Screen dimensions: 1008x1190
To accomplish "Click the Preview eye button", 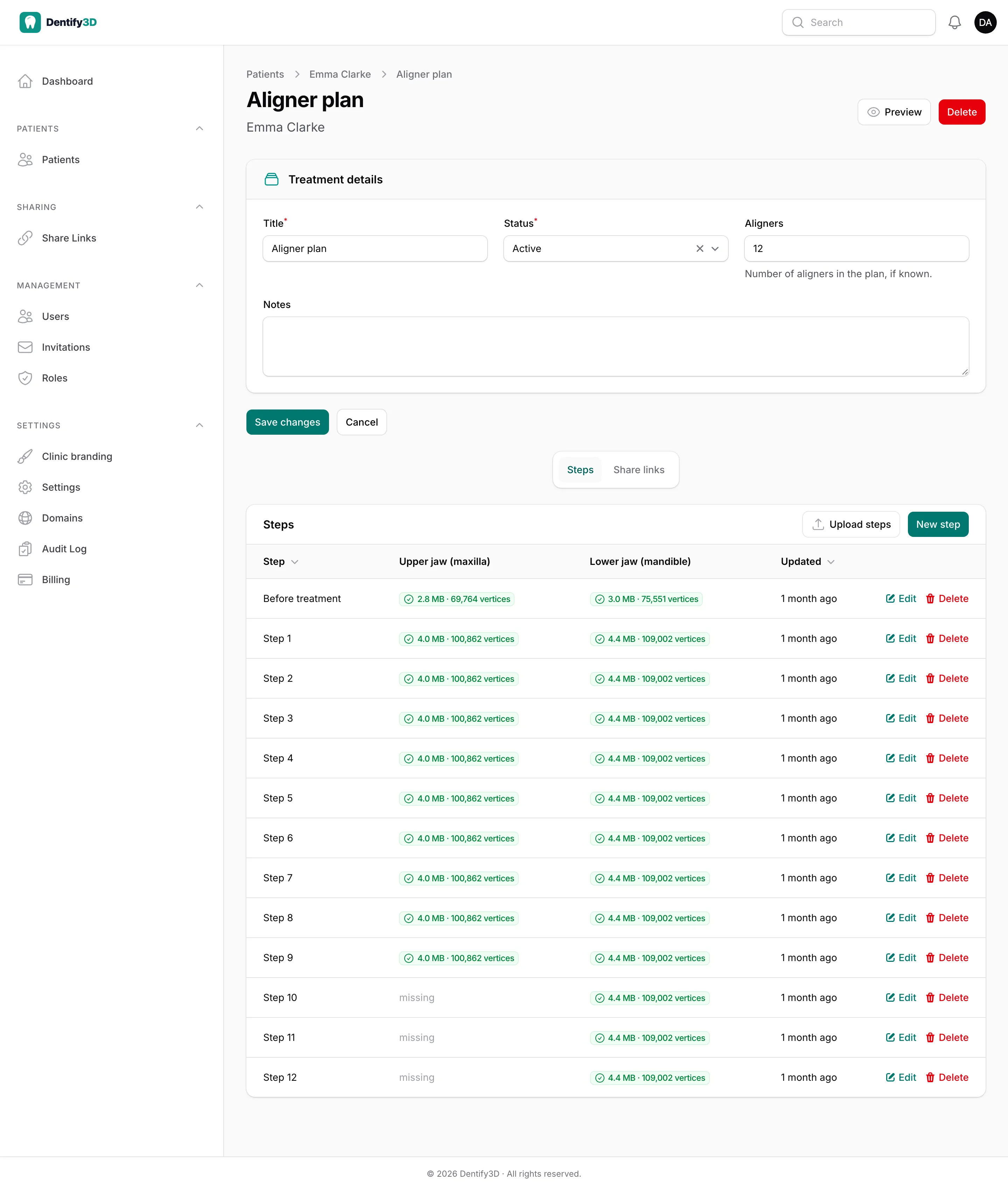I will (894, 112).
